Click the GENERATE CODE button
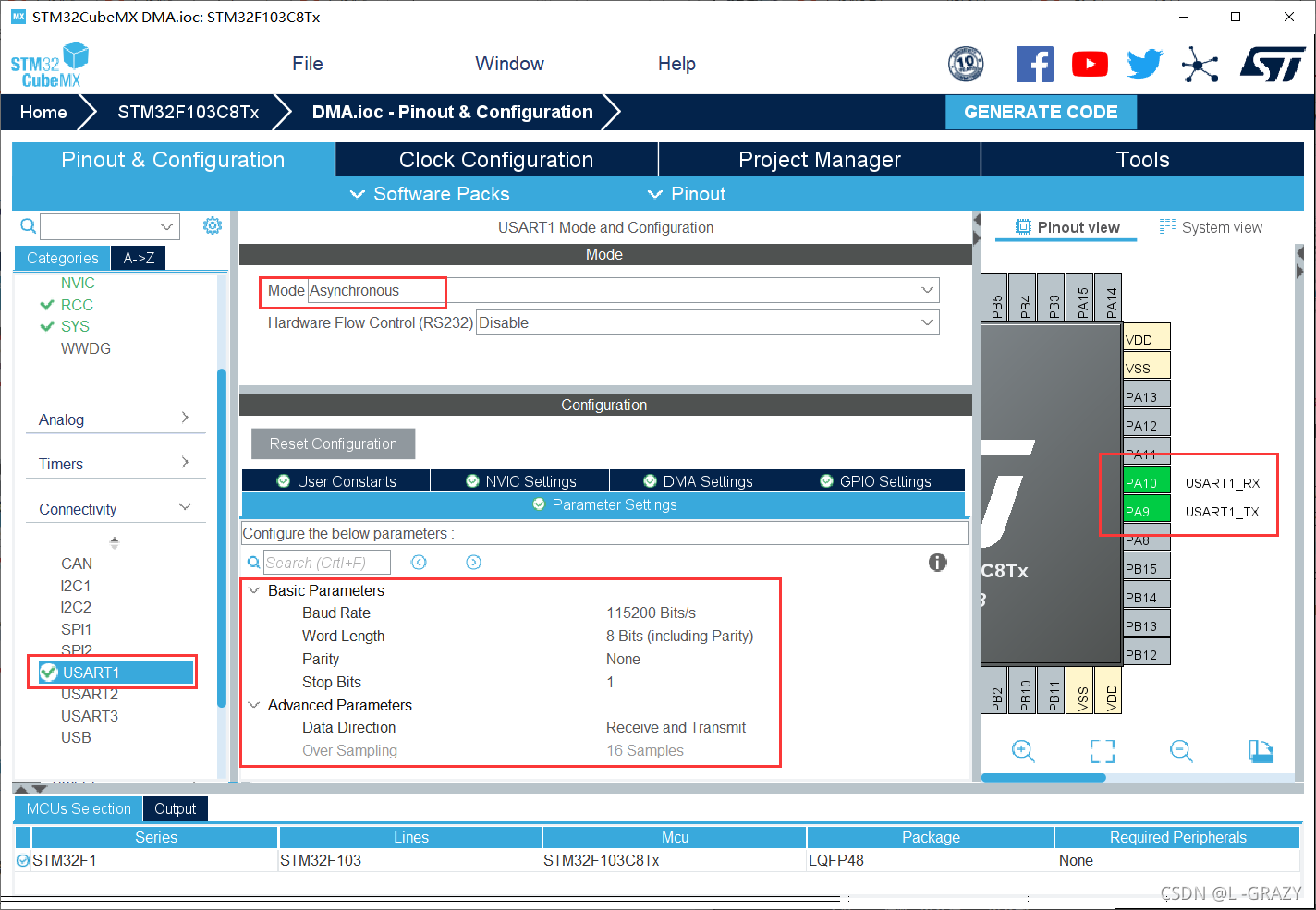The width and height of the screenshot is (1316, 910). [1041, 112]
